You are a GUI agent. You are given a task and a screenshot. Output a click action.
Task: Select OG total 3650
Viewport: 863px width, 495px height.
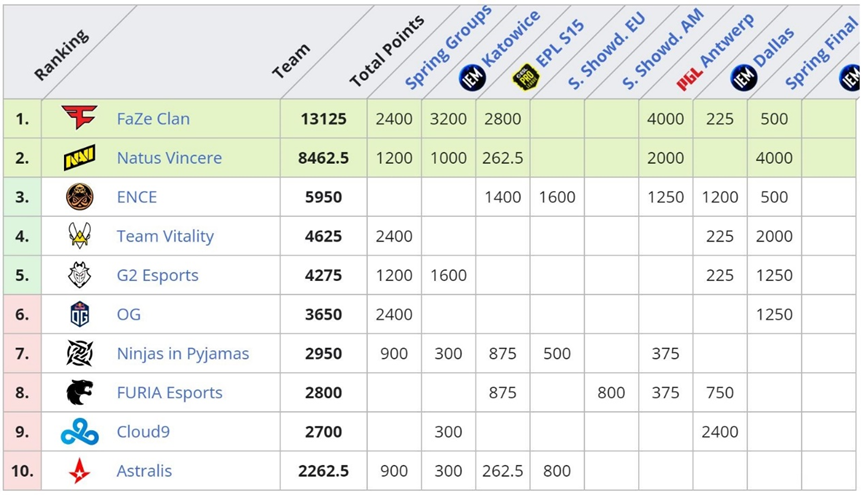pyautogui.click(x=324, y=314)
